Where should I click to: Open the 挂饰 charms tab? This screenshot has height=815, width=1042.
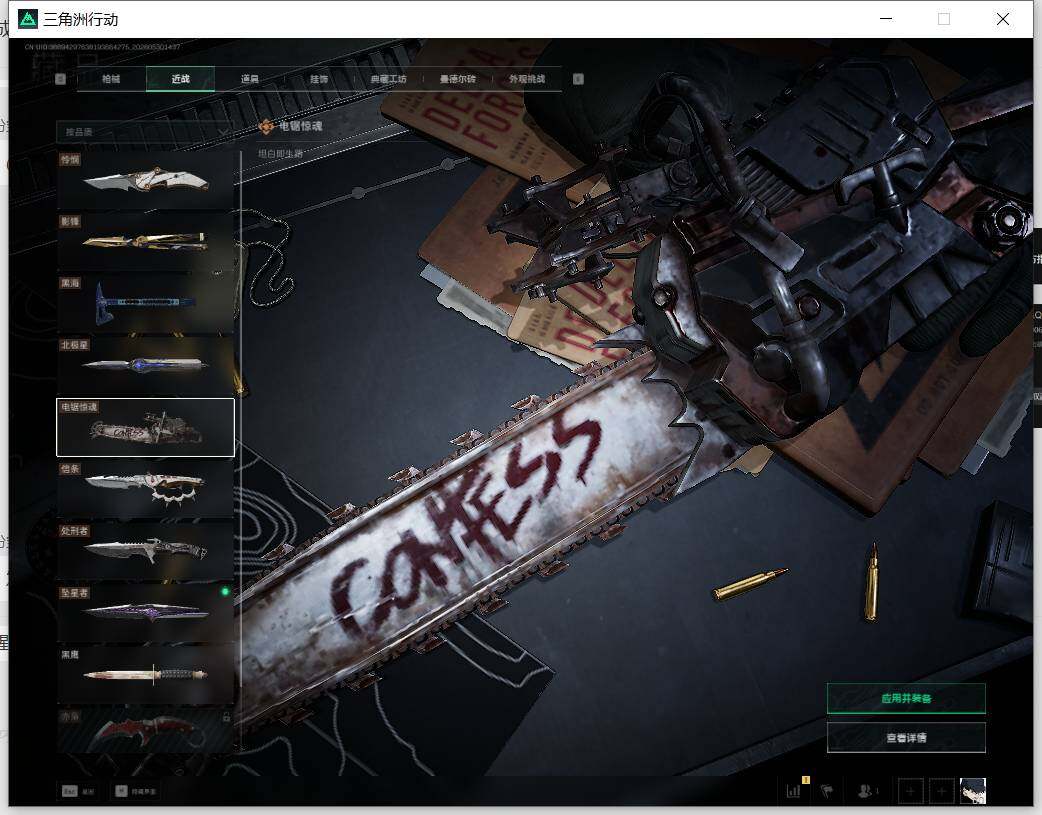click(x=319, y=79)
